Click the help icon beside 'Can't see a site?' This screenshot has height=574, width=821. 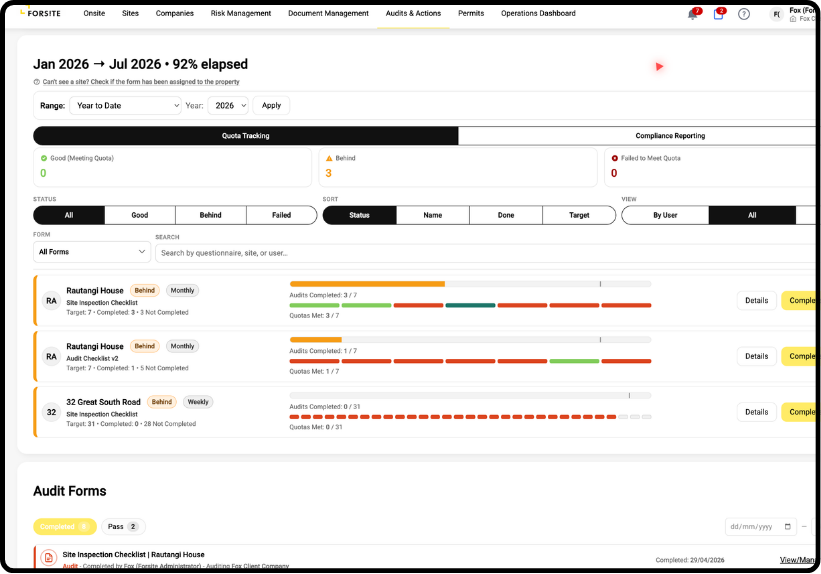pyautogui.click(x=37, y=82)
